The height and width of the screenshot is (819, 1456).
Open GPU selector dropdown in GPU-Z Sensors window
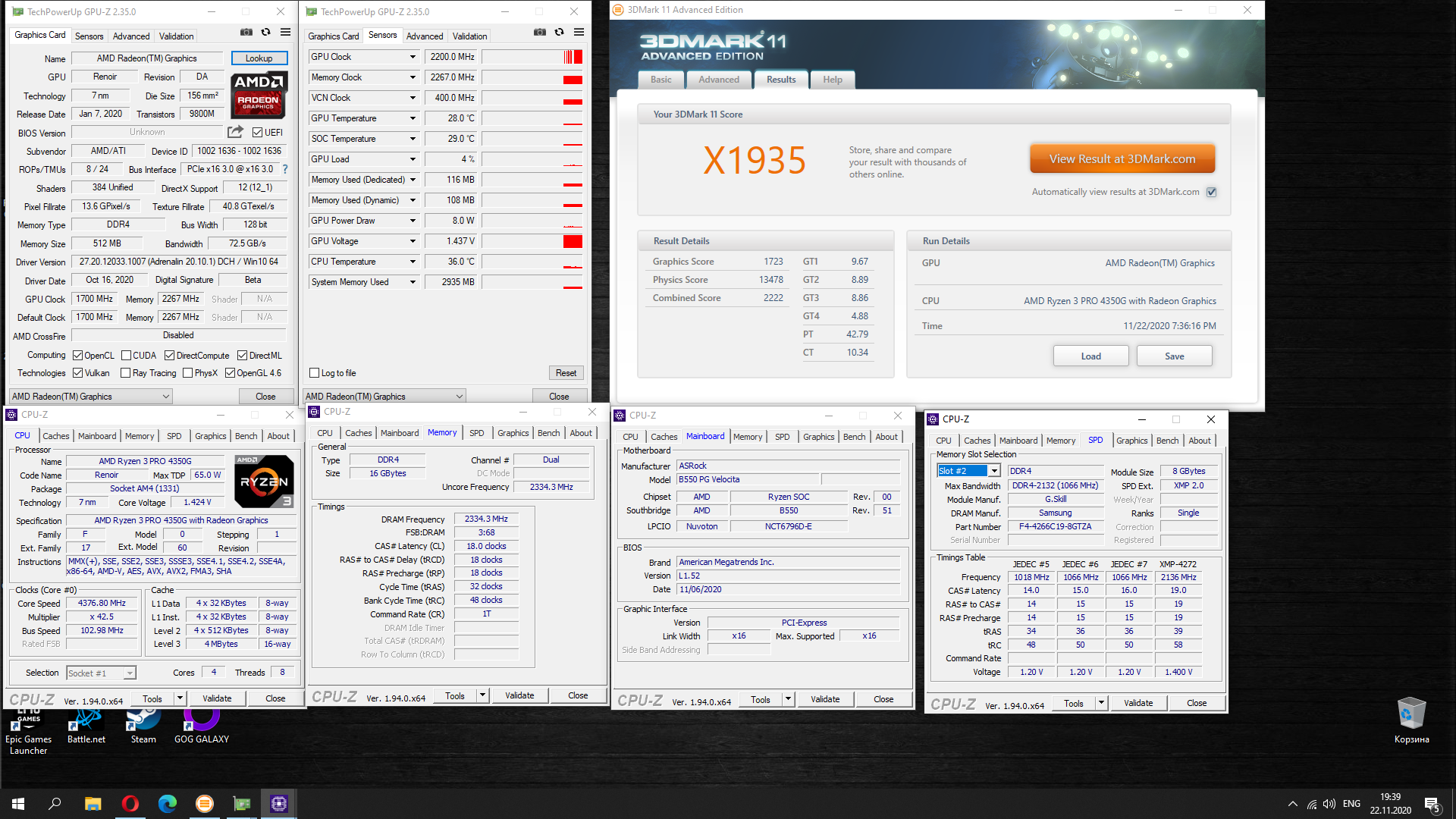click(384, 397)
